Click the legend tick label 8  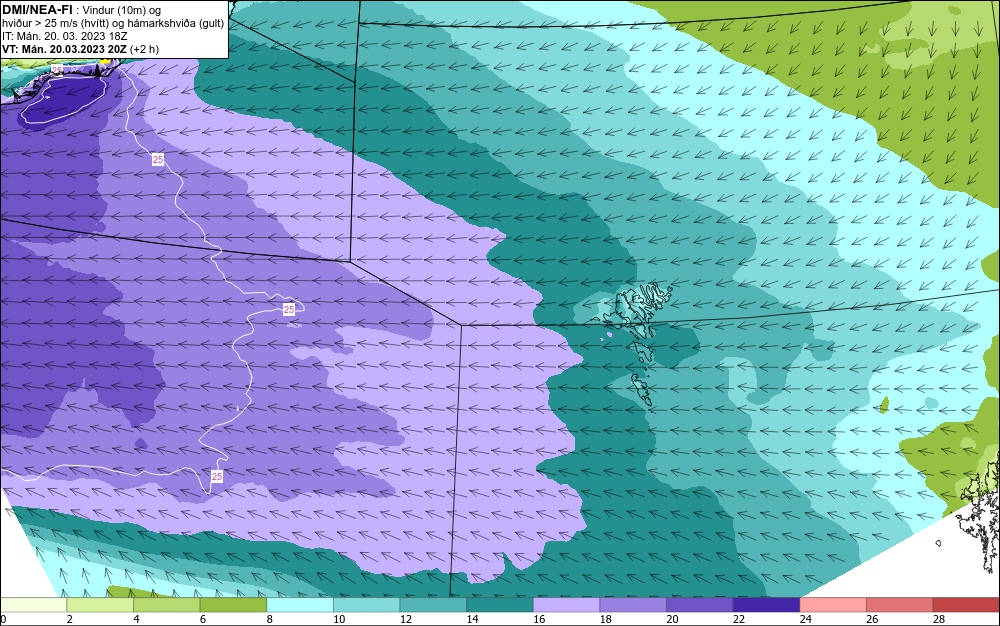[x=270, y=619]
